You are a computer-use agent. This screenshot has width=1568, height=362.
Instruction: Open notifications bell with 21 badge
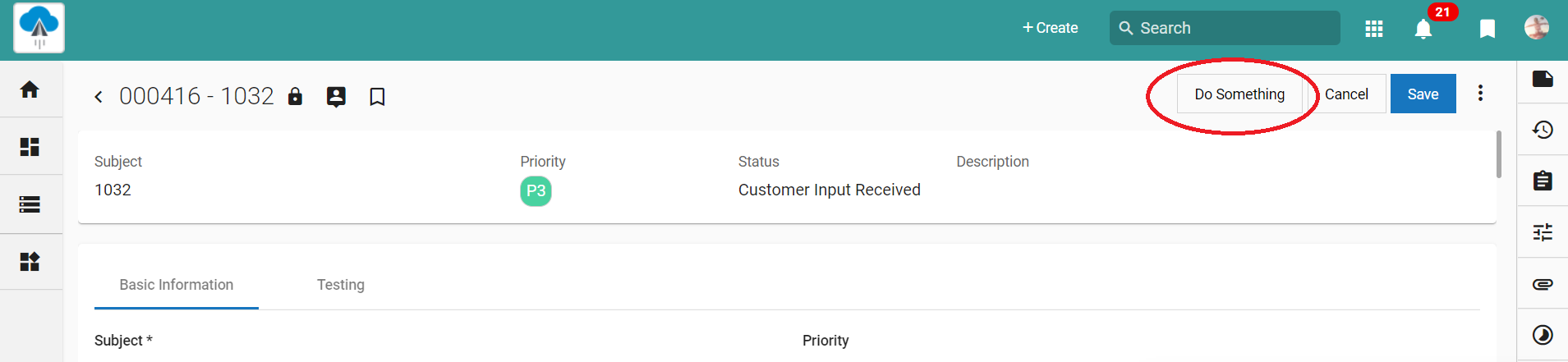tap(1423, 29)
